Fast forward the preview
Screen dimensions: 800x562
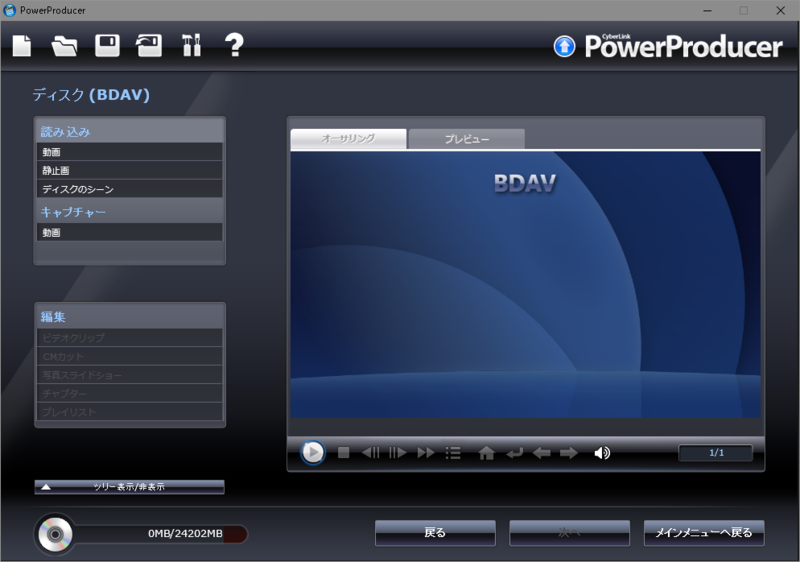[426, 452]
